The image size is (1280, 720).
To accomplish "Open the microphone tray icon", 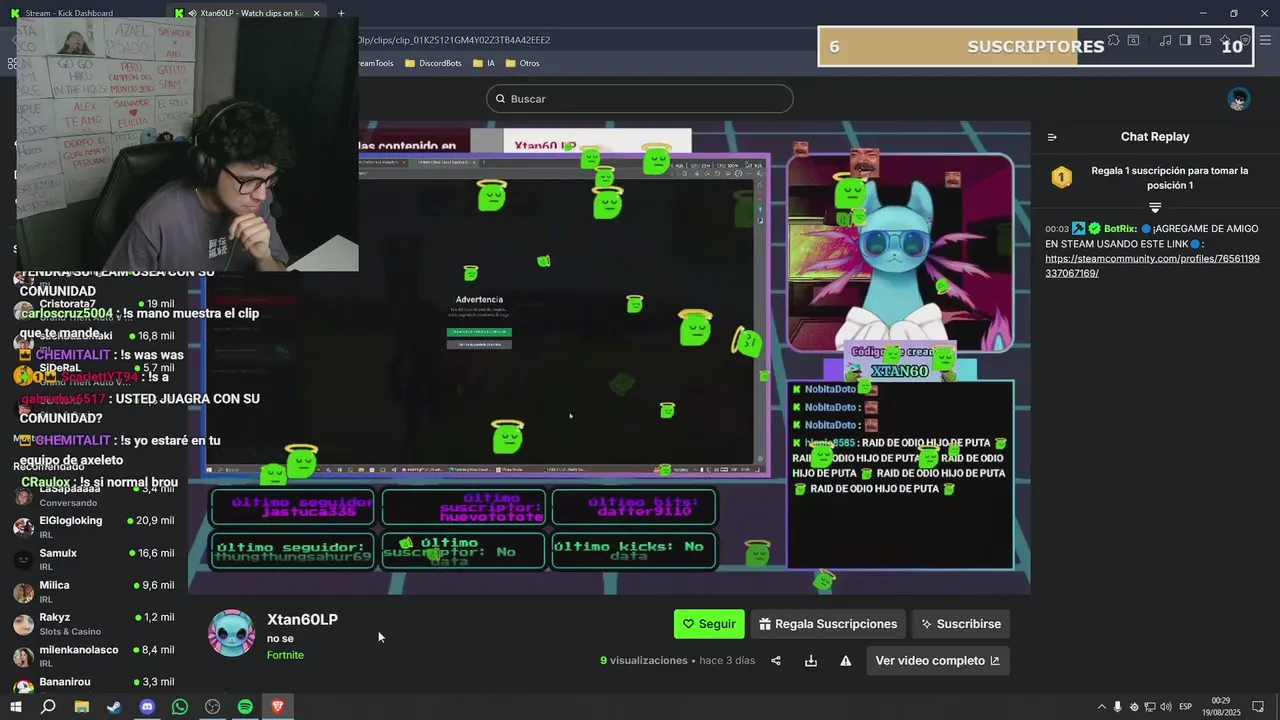I will (1118, 707).
